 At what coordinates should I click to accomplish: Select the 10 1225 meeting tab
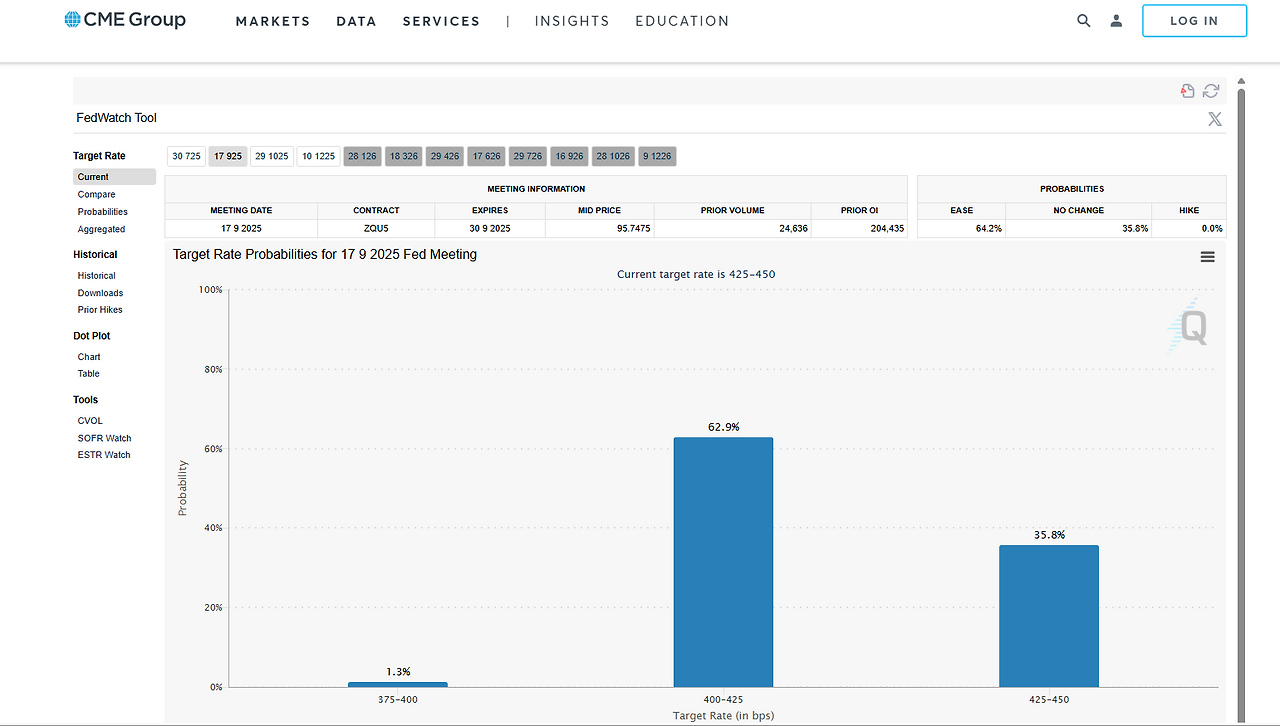(319, 156)
